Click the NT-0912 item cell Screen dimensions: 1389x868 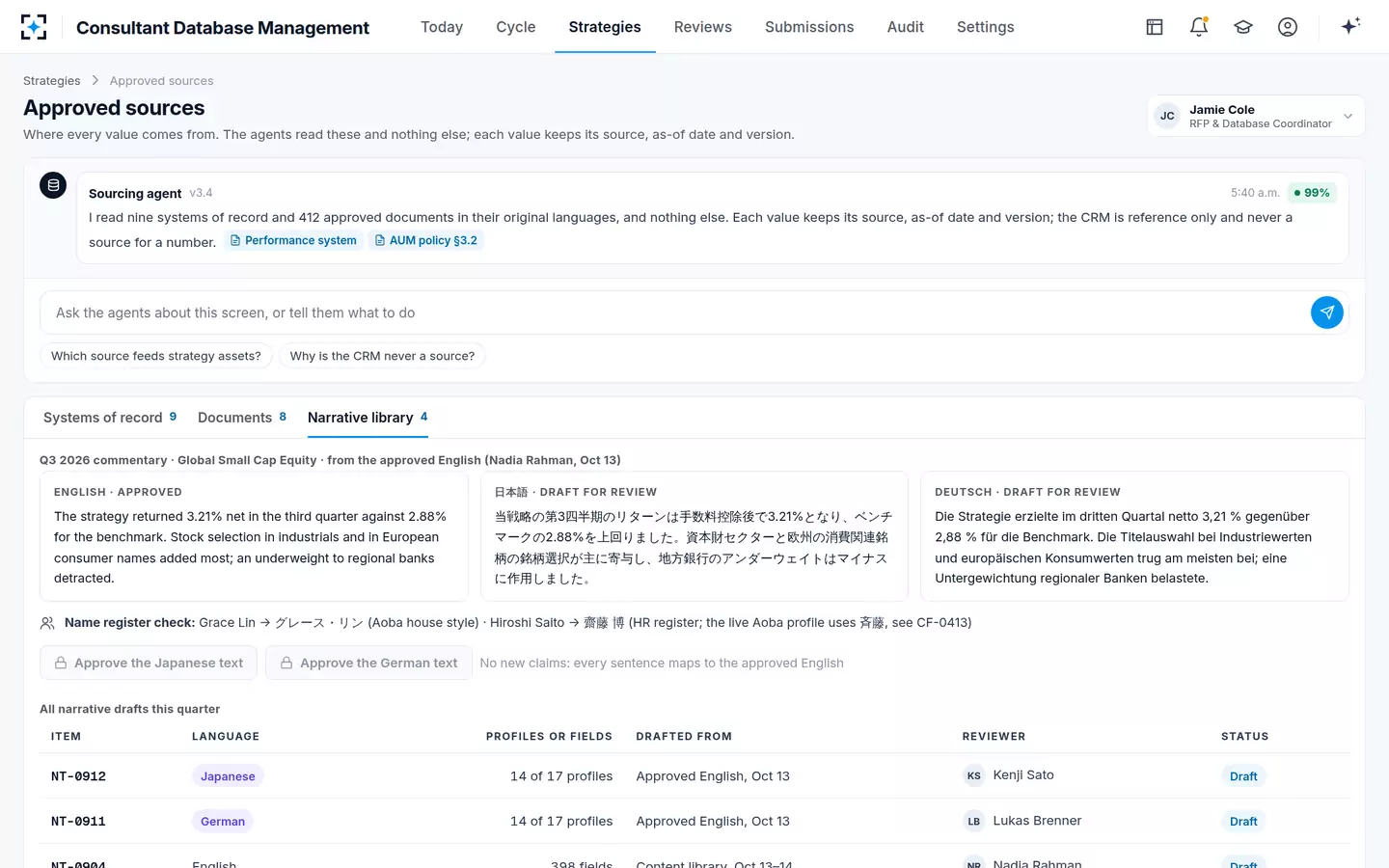[78, 776]
